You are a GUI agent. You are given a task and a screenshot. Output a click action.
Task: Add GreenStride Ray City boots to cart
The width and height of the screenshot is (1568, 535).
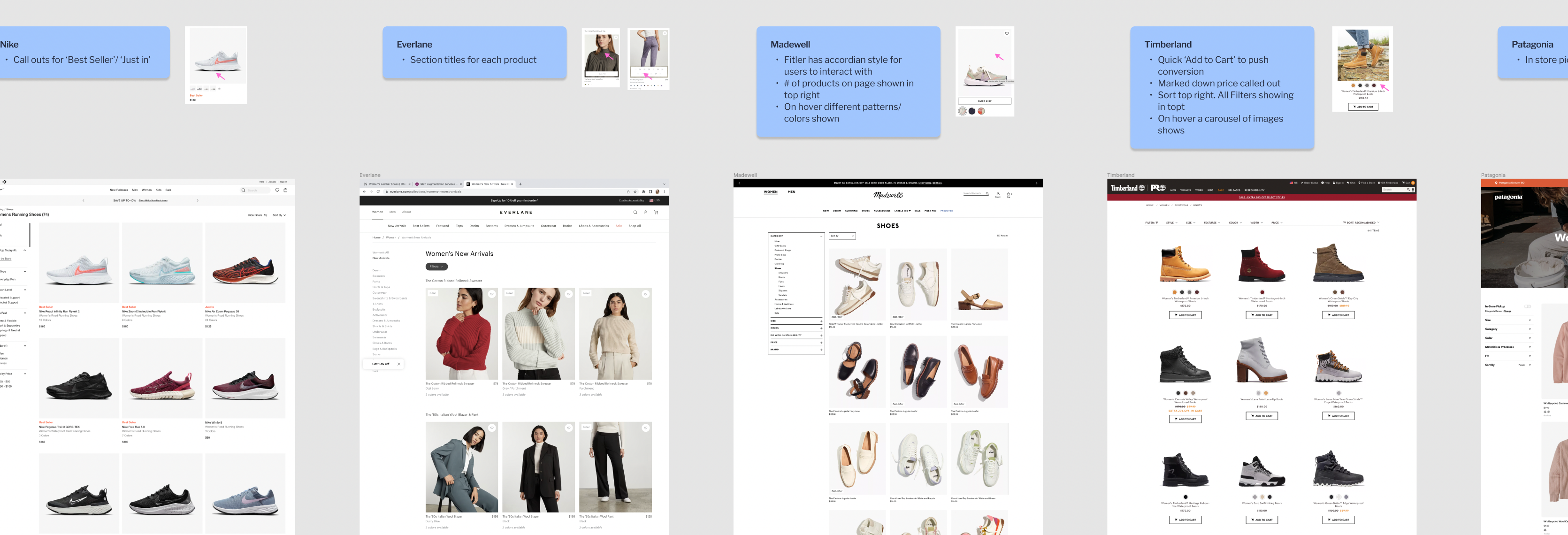[1339, 315]
